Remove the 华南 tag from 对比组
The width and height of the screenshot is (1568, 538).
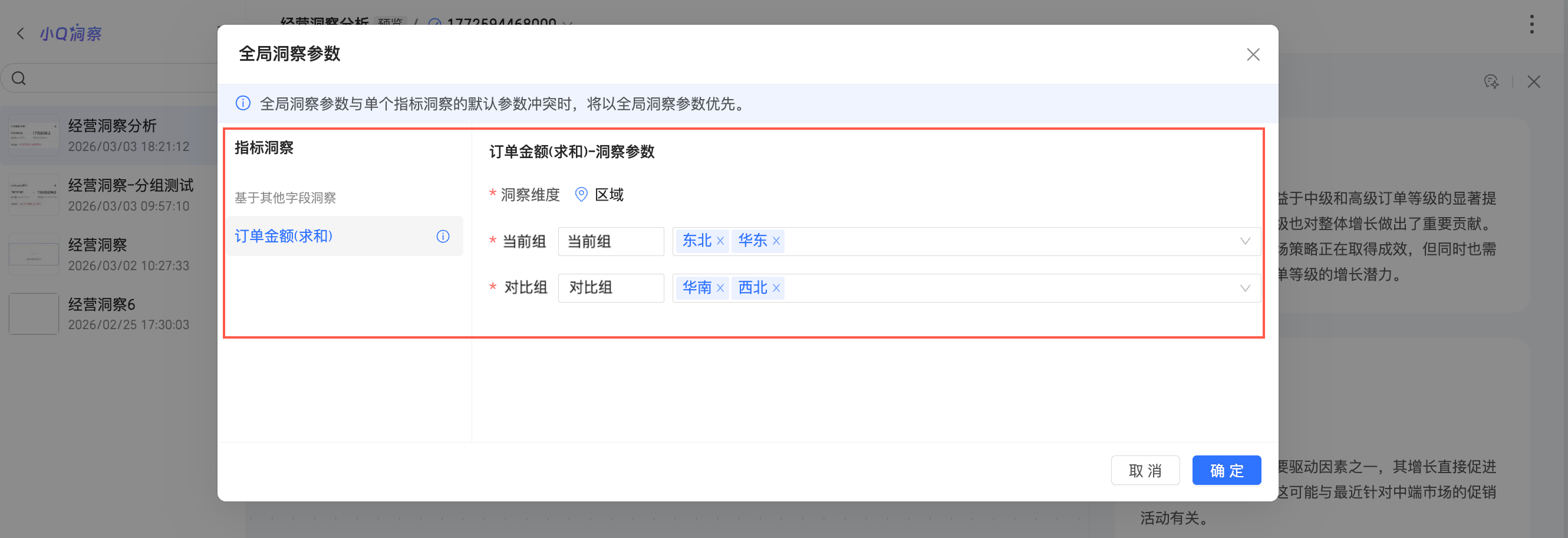tap(720, 288)
